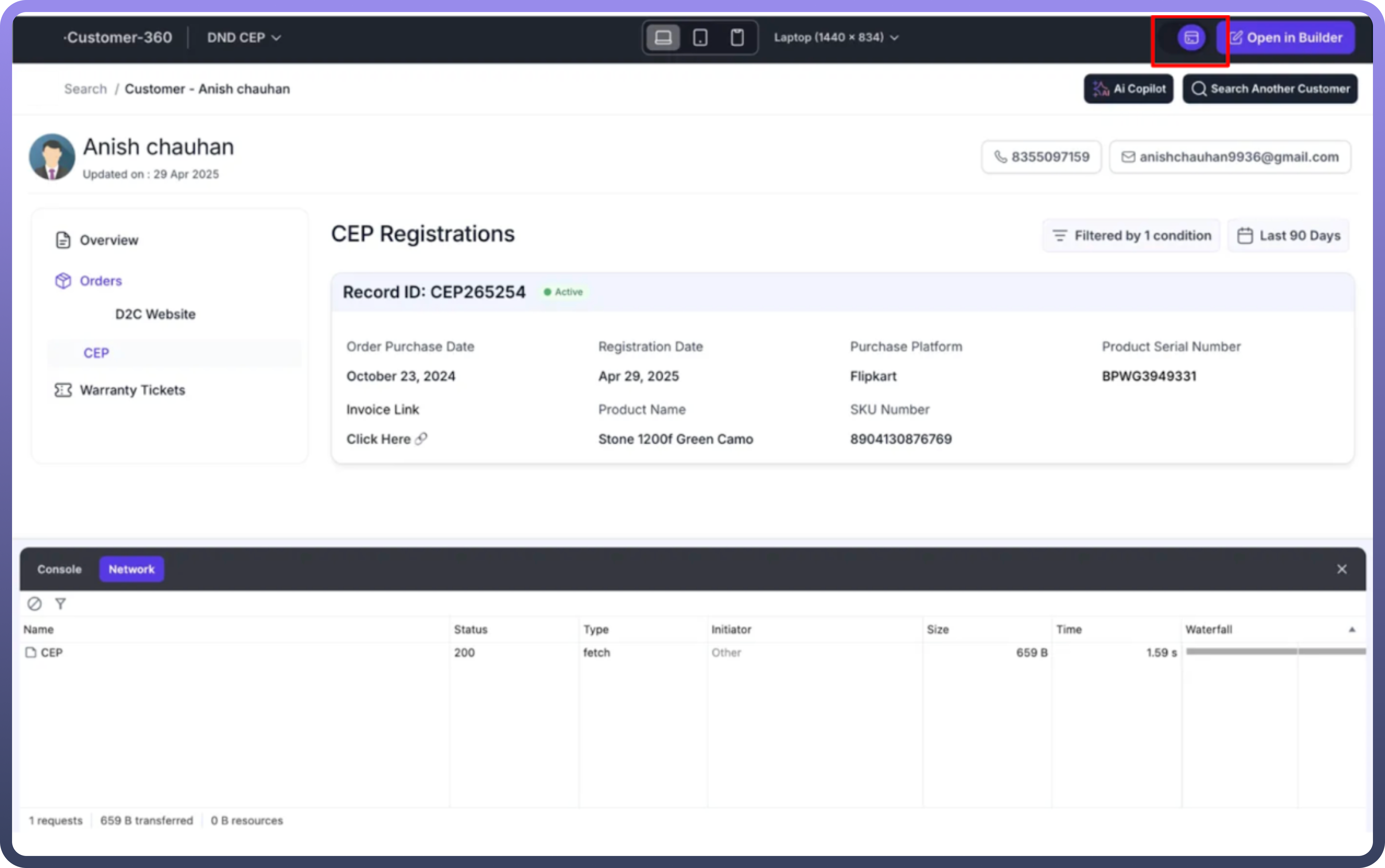The height and width of the screenshot is (868, 1385).
Task: Select the tablet device preview icon
Action: click(x=700, y=38)
